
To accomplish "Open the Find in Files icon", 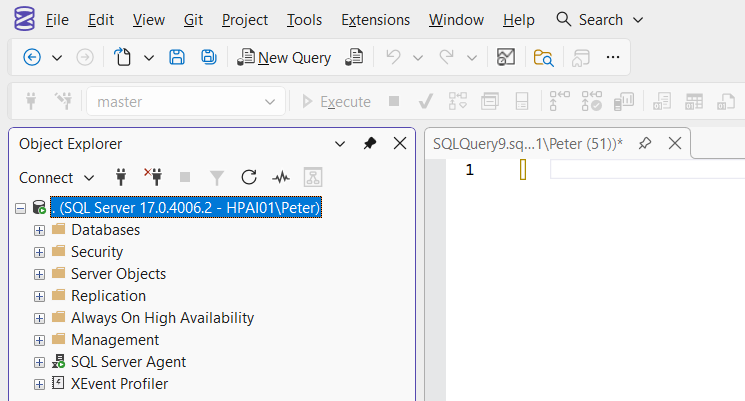I will click(x=543, y=58).
